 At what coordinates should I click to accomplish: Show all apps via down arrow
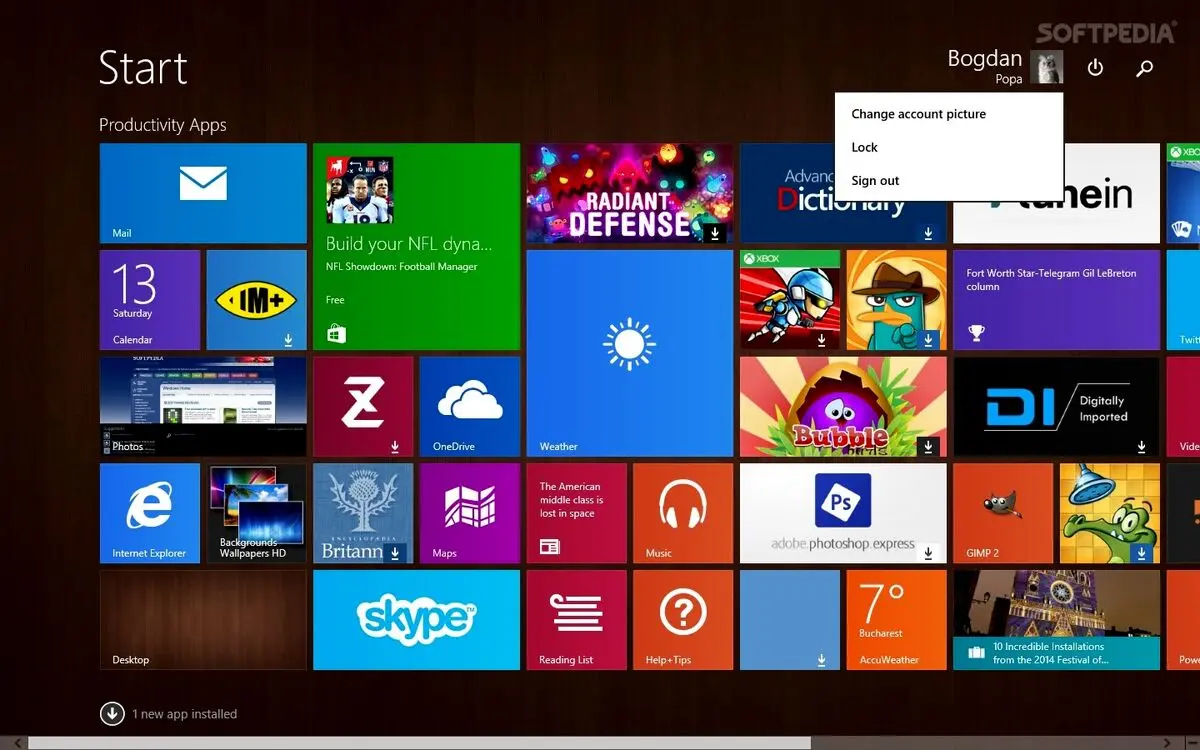tap(111, 713)
